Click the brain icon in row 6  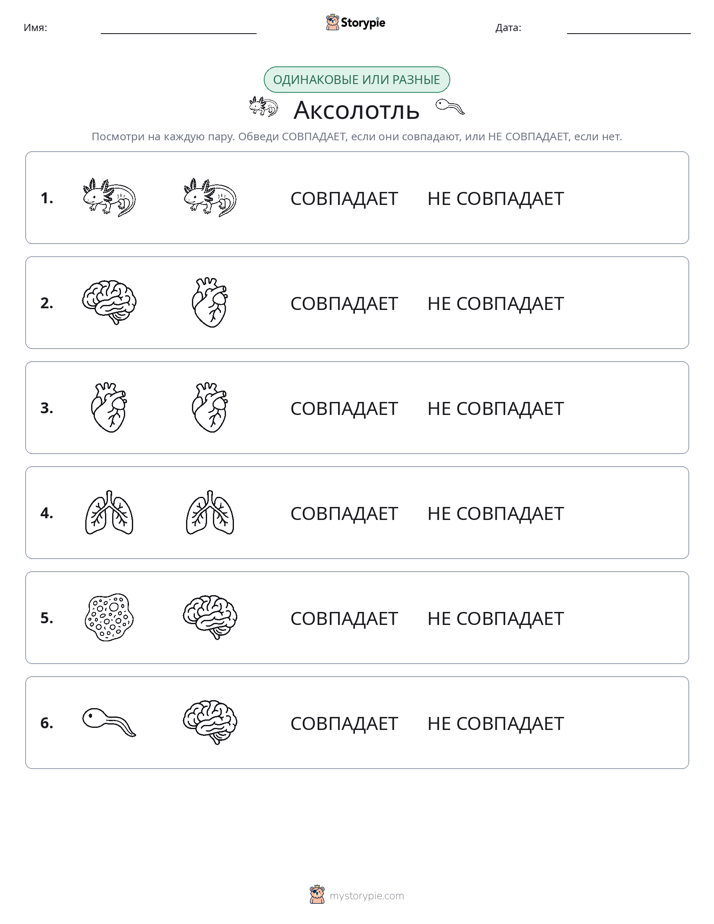[210, 722]
